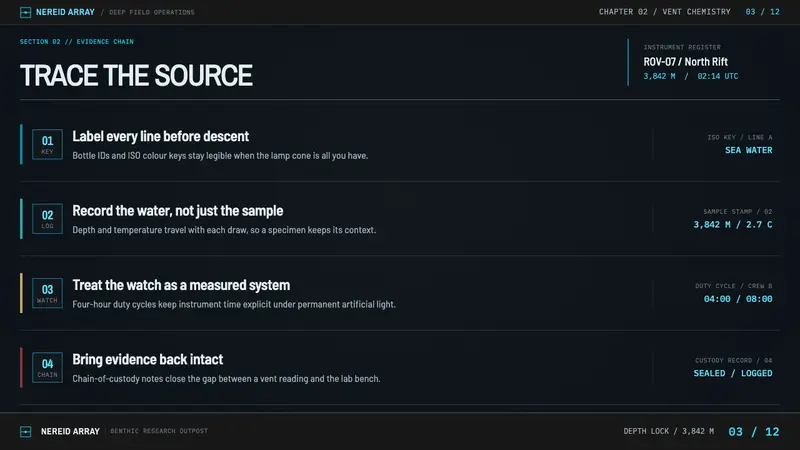Select the SEA WATER value
Image resolution: width=800 pixels, height=450 pixels.
(x=748, y=150)
